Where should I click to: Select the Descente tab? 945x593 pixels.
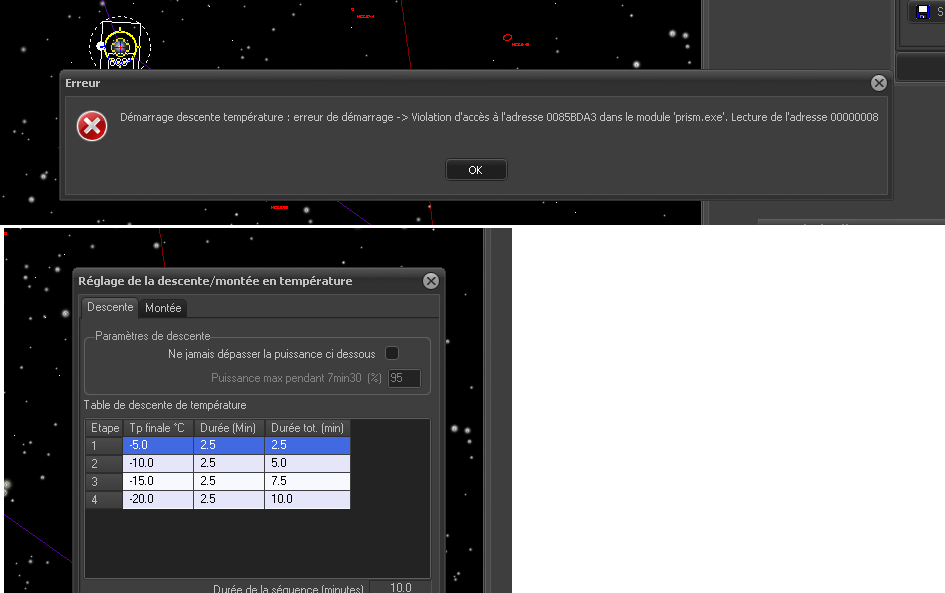click(x=110, y=307)
